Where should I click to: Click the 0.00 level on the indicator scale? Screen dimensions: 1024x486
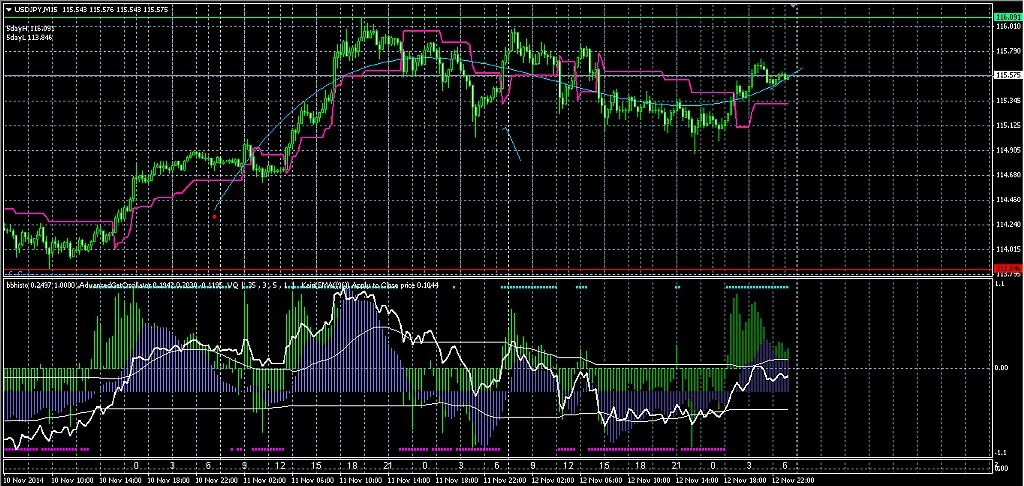(1003, 368)
